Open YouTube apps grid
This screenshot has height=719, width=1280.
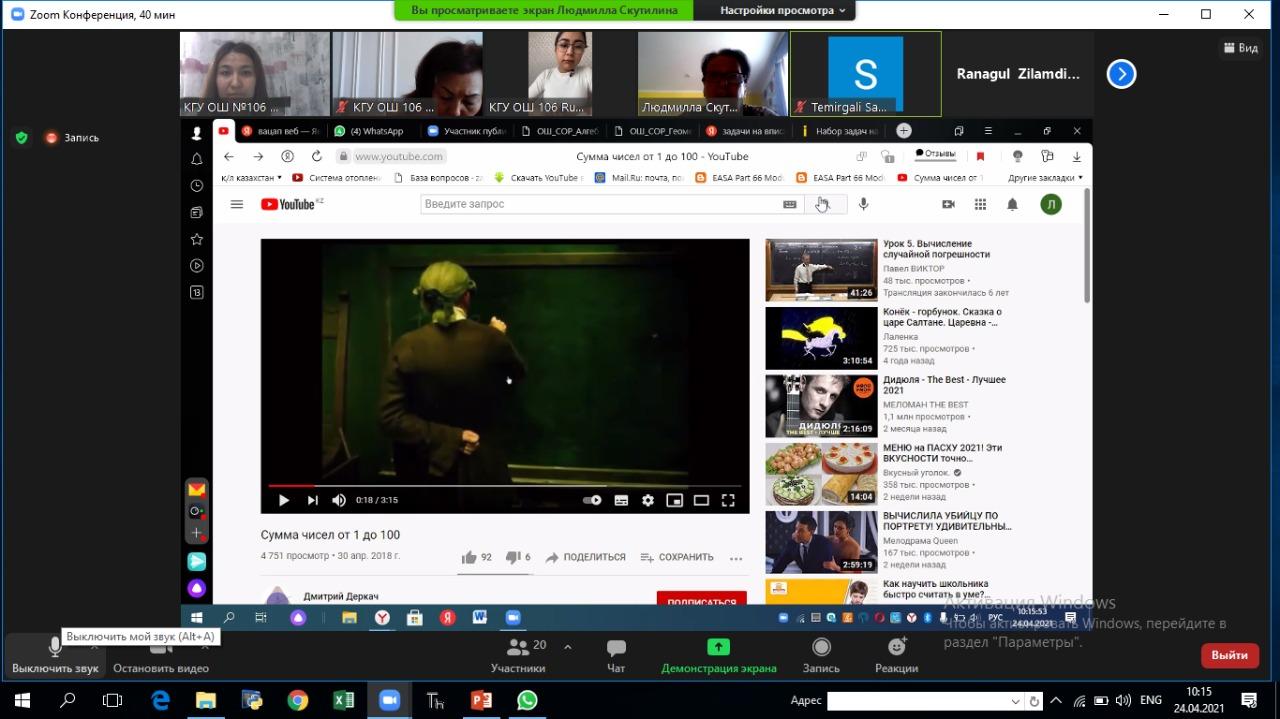[980, 204]
